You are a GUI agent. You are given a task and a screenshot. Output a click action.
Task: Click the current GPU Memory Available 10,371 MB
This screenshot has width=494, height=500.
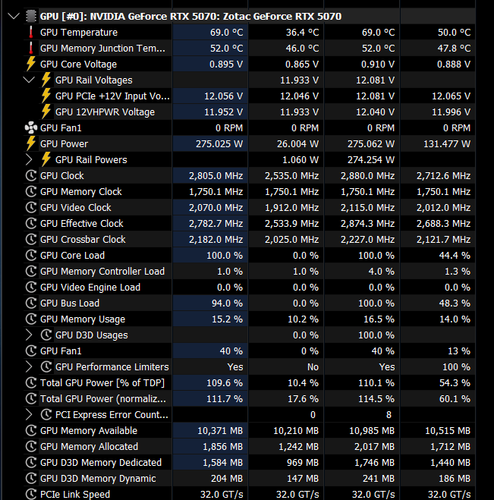(220, 431)
